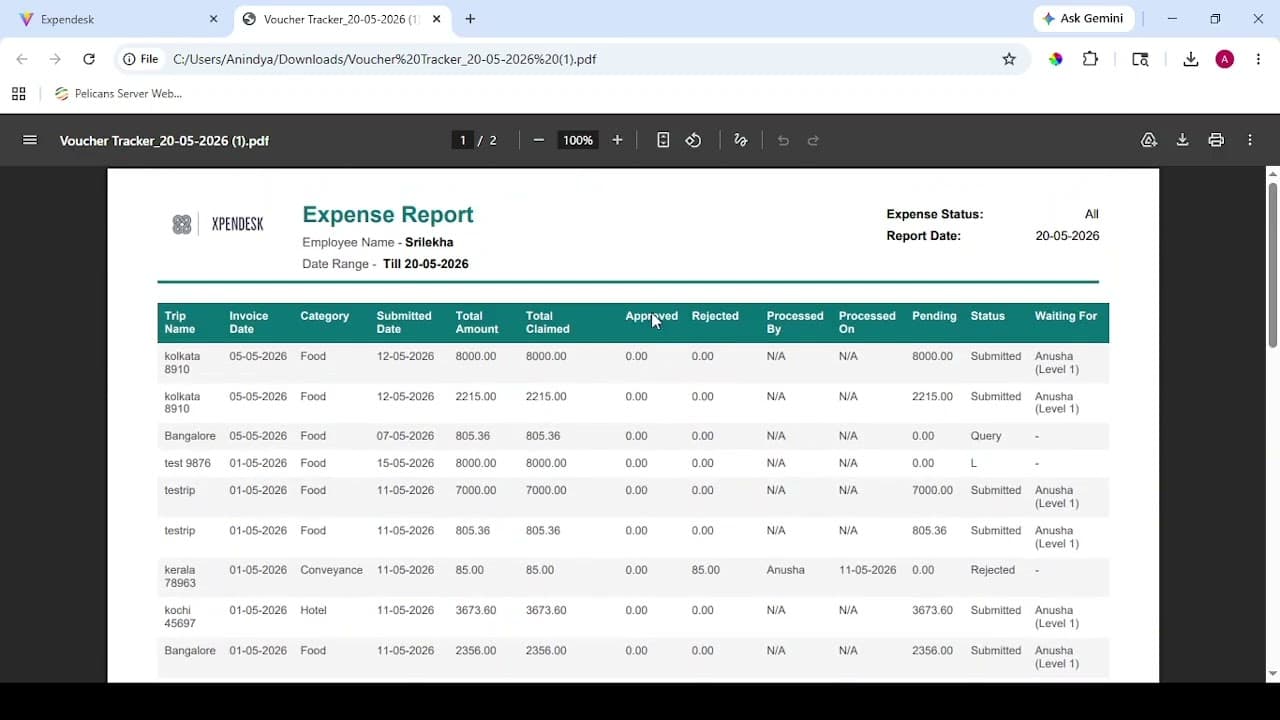Download the PDF file
This screenshot has width=1280, height=720.
[x=1182, y=140]
